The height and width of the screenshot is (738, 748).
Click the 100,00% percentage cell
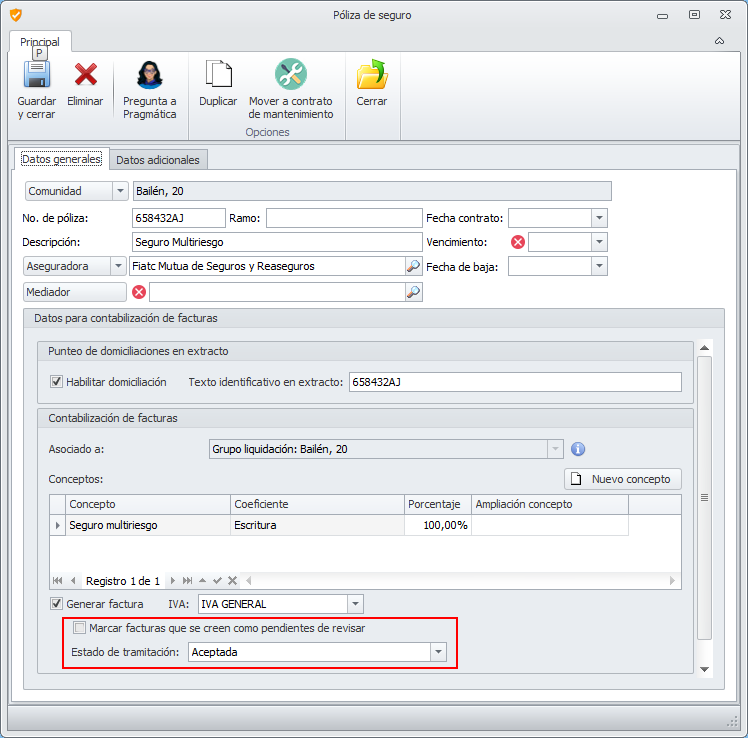click(x=438, y=525)
